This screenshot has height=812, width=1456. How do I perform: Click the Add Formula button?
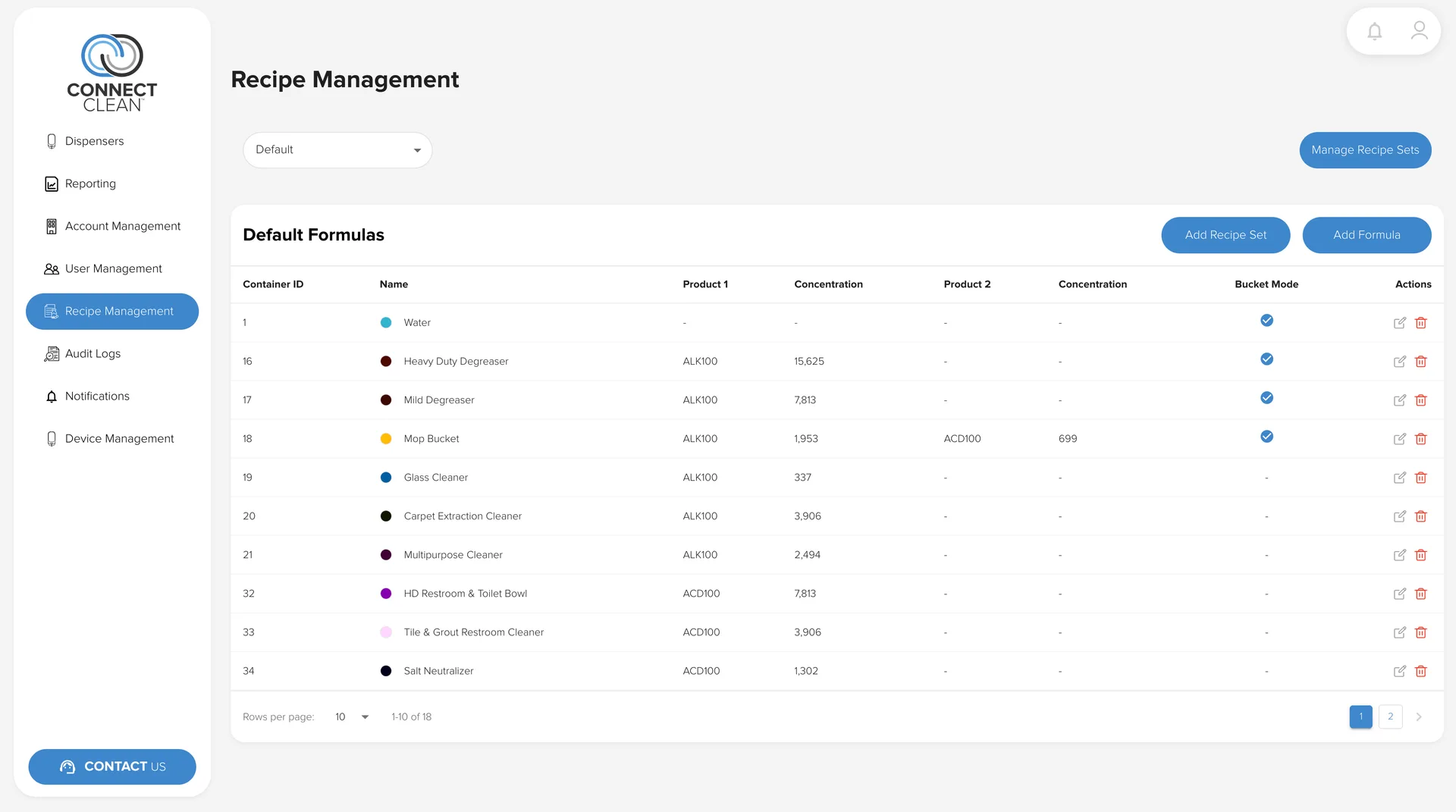point(1367,235)
